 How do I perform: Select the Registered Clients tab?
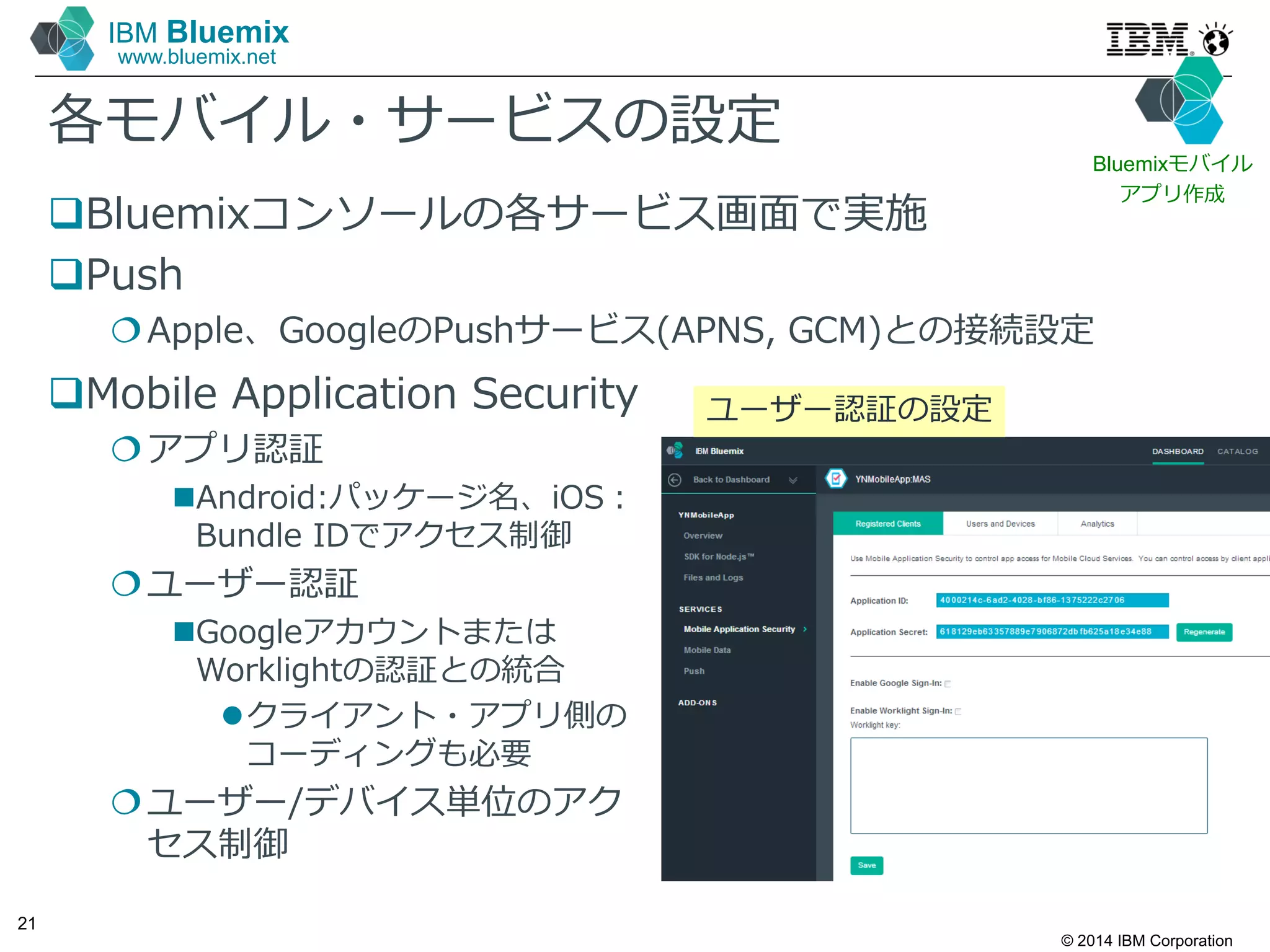tap(888, 524)
